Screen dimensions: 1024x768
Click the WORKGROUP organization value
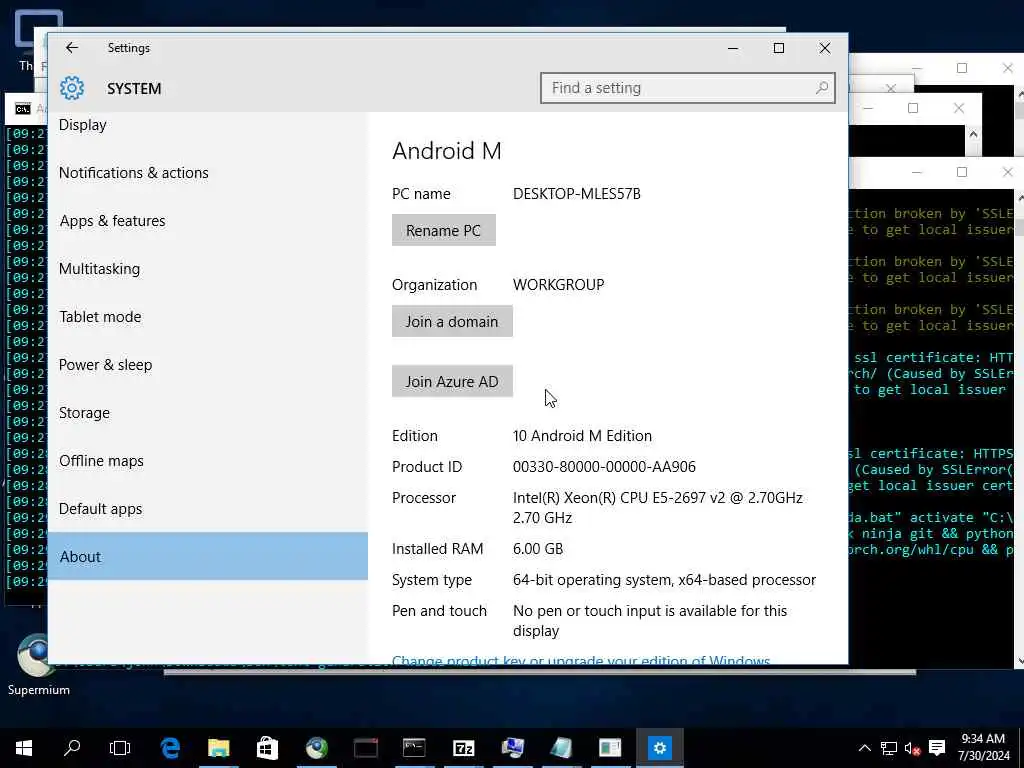click(x=558, y=285)
